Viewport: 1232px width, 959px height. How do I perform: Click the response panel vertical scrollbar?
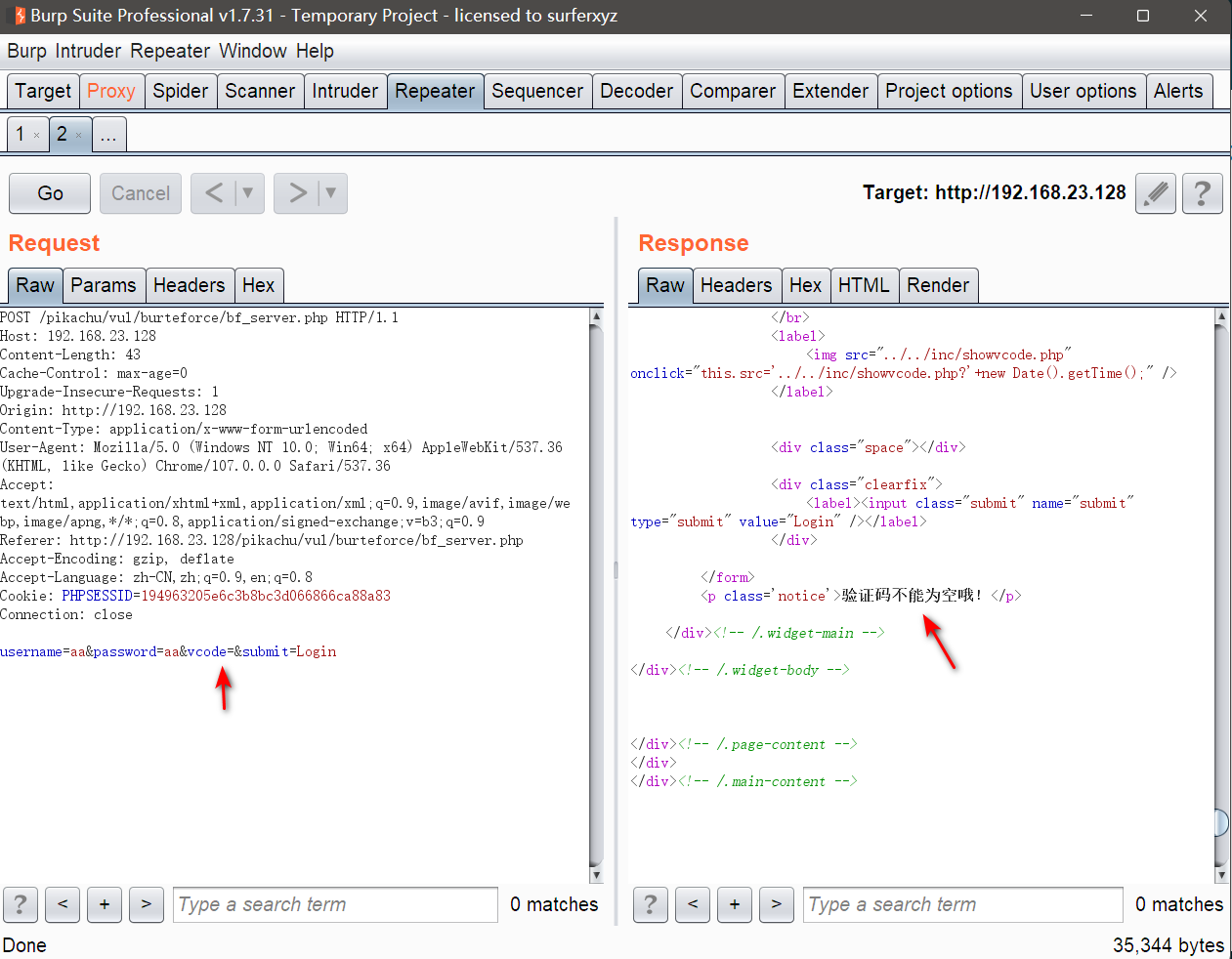click(x=1221, y=586)
